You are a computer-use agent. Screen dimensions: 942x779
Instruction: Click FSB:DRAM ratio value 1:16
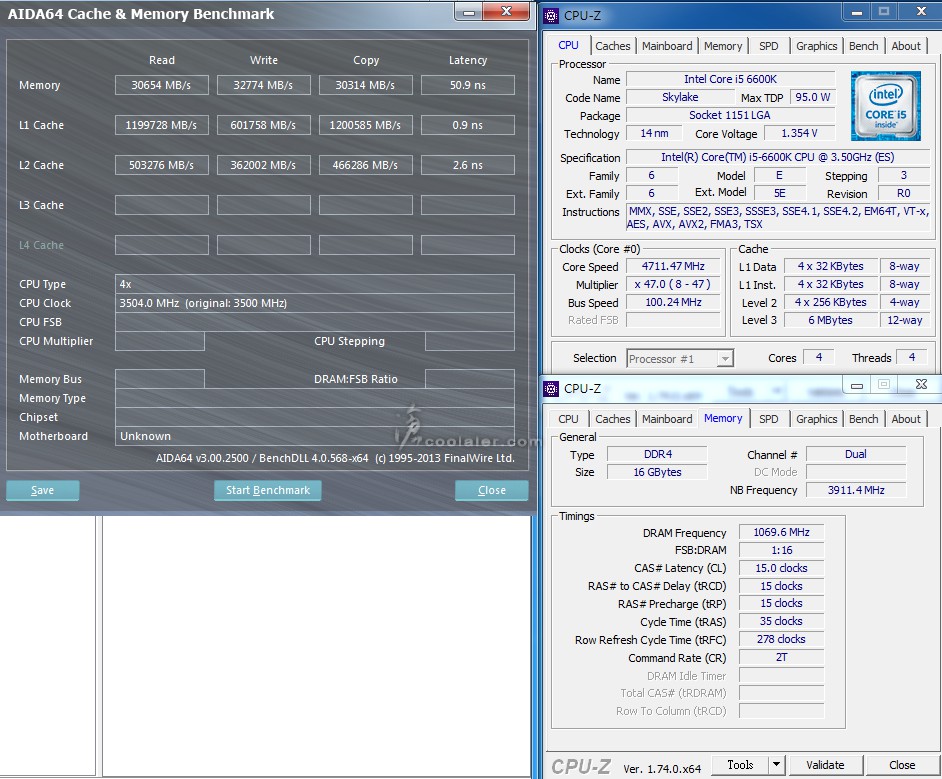coord(781,550)
